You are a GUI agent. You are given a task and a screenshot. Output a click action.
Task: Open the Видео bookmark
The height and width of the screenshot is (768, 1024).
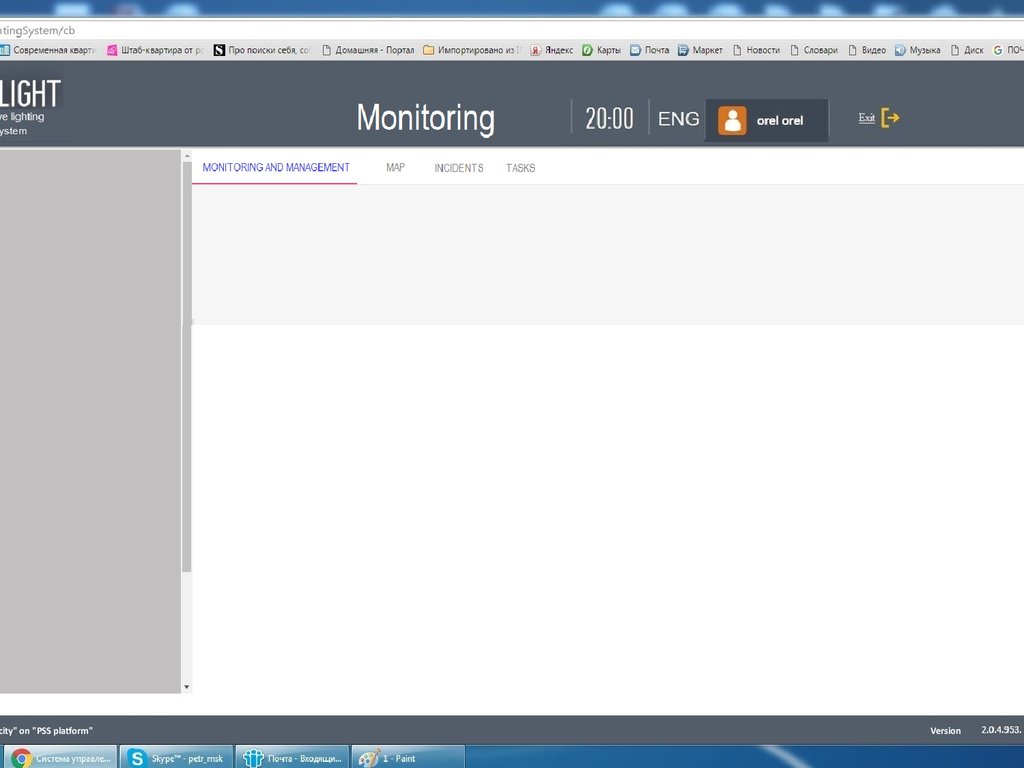[x=867, y=50]
